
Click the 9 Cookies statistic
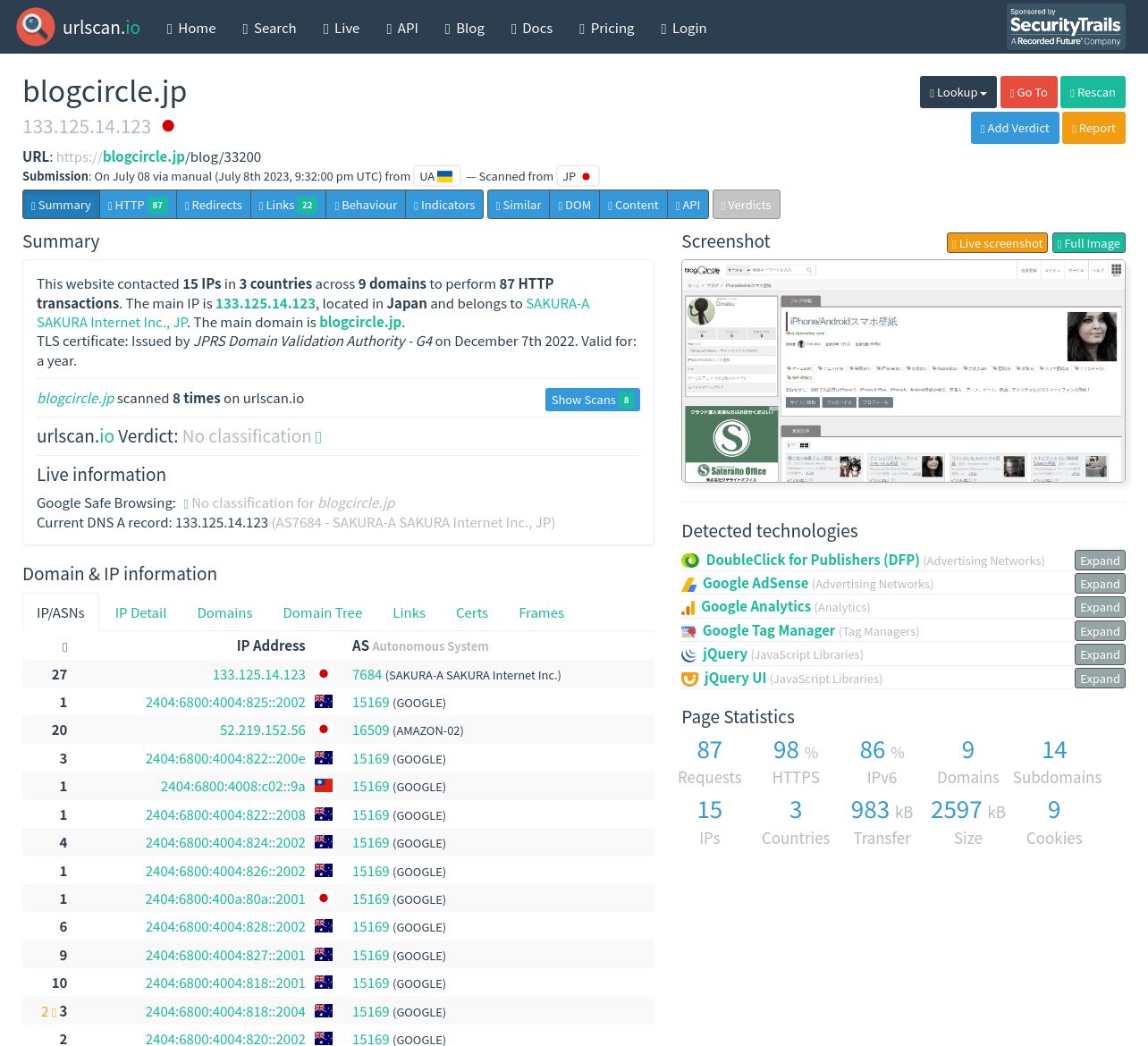[1054, 822]
